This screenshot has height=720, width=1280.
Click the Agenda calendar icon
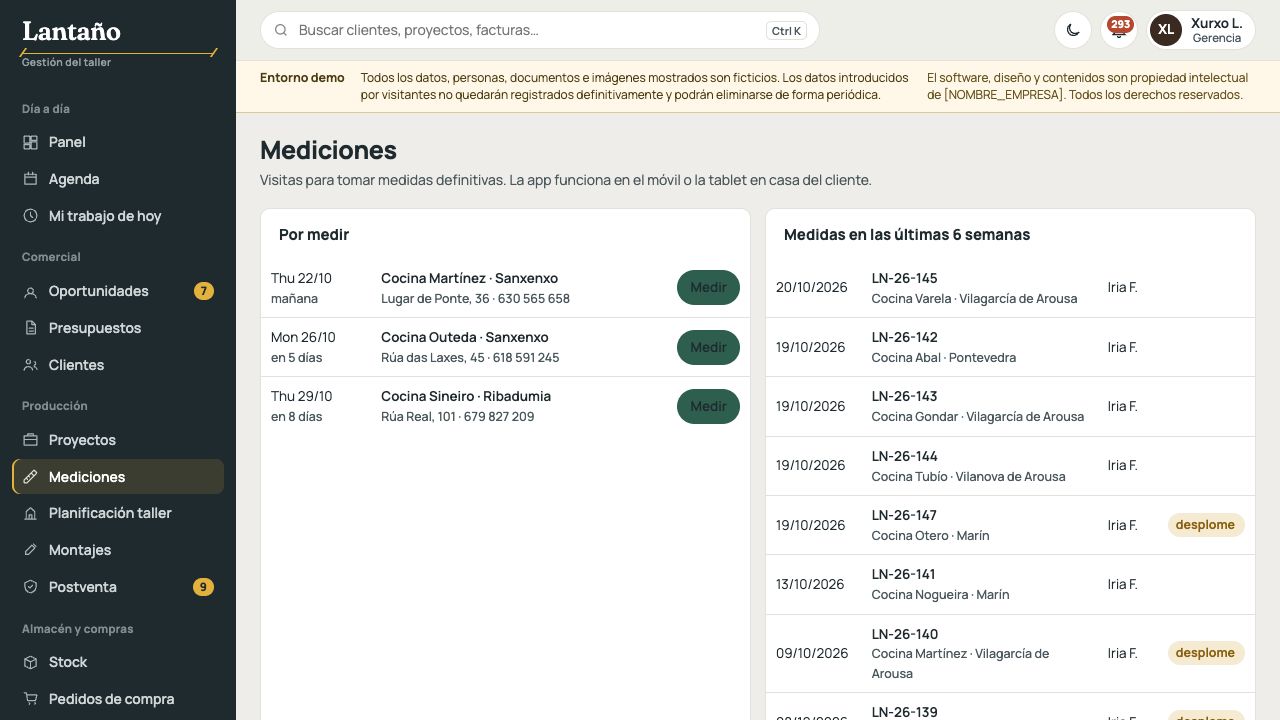30,179
